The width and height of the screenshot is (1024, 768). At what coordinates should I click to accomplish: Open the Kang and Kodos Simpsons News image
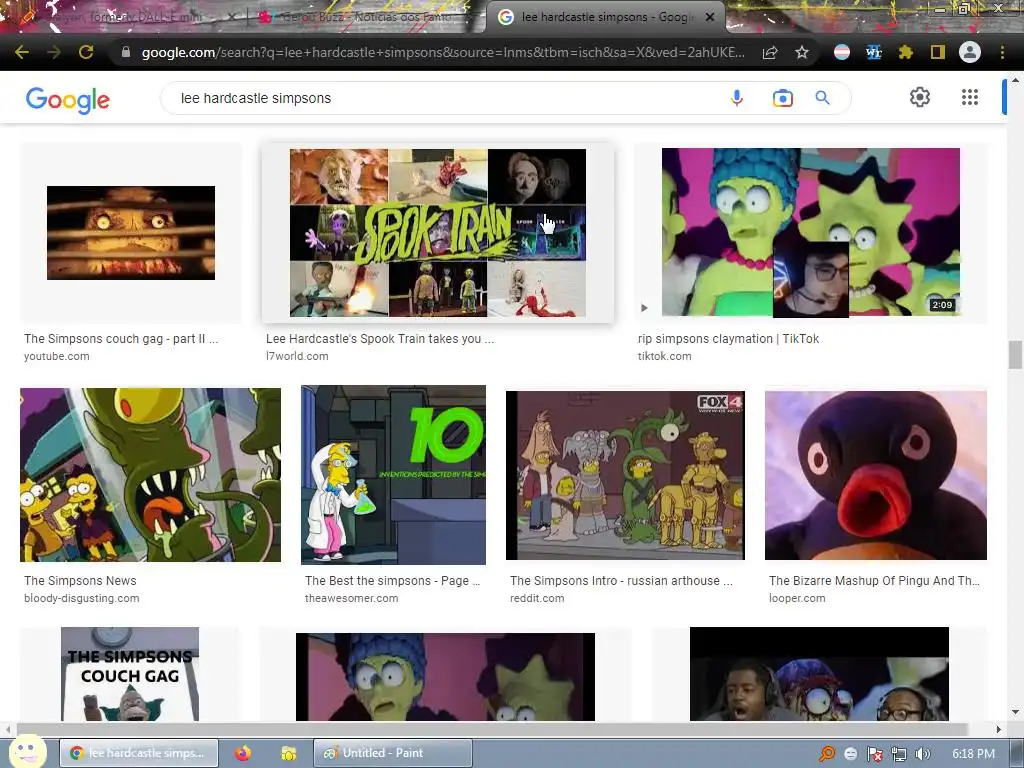coord(150,475)
